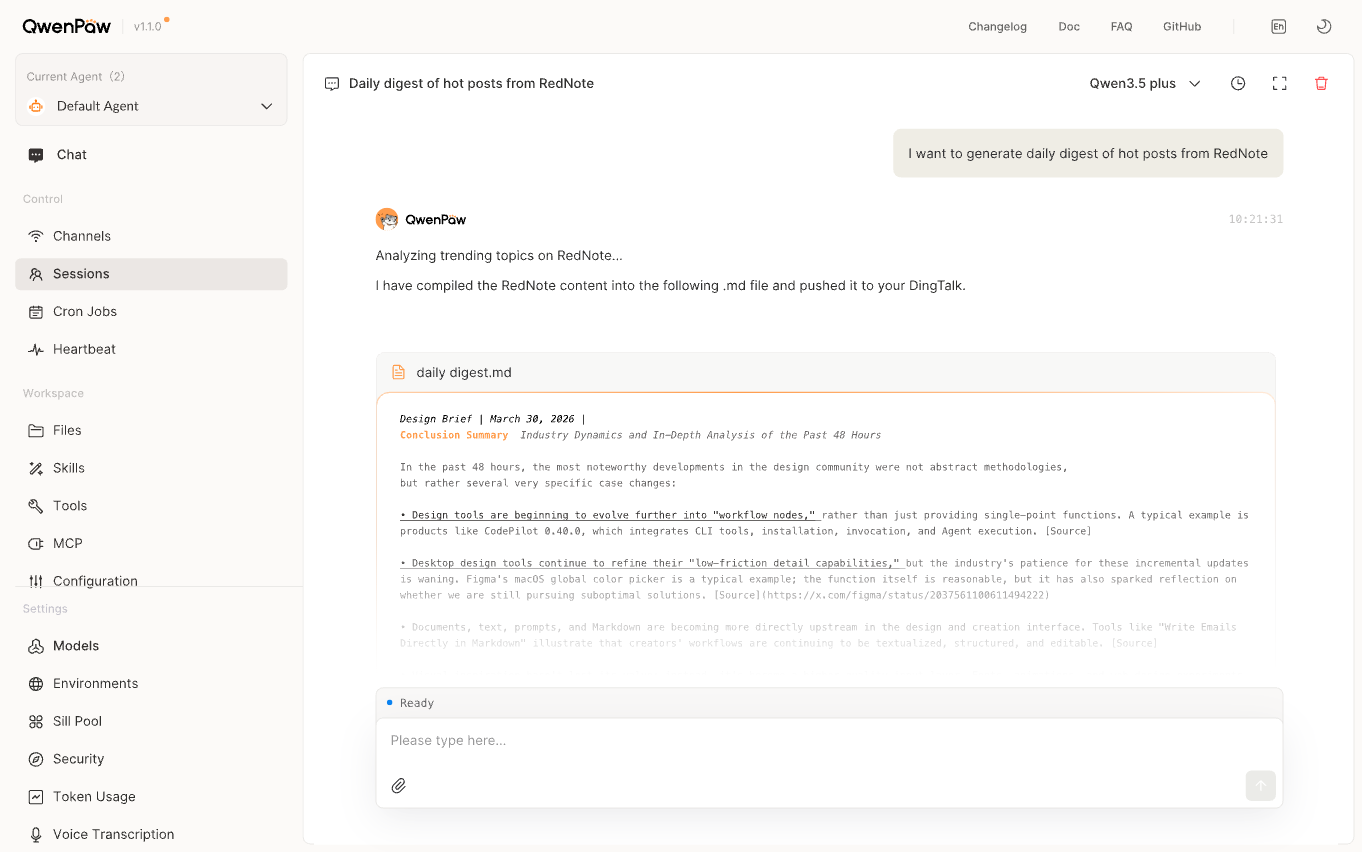1362x852 pixels.
Task: Click the Environments globe icon
Action: point(36,684)
